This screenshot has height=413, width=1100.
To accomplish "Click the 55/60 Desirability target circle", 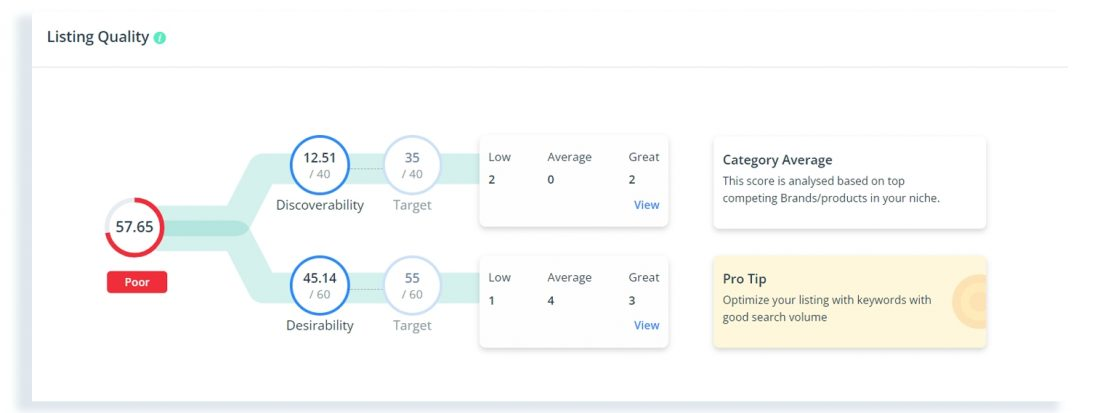I will pyautogui.click(x=412, y=285).
